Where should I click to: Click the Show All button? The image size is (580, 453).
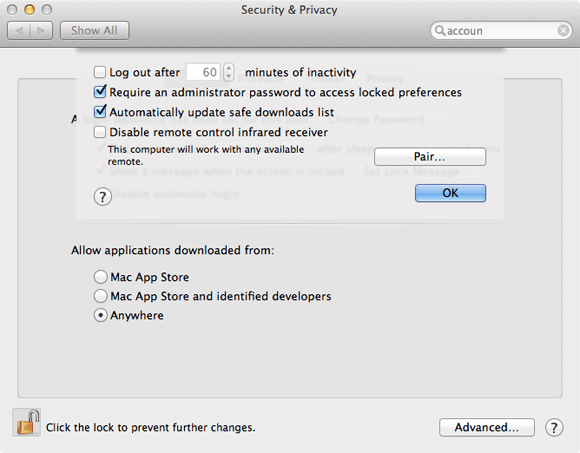tap(94, 30)
